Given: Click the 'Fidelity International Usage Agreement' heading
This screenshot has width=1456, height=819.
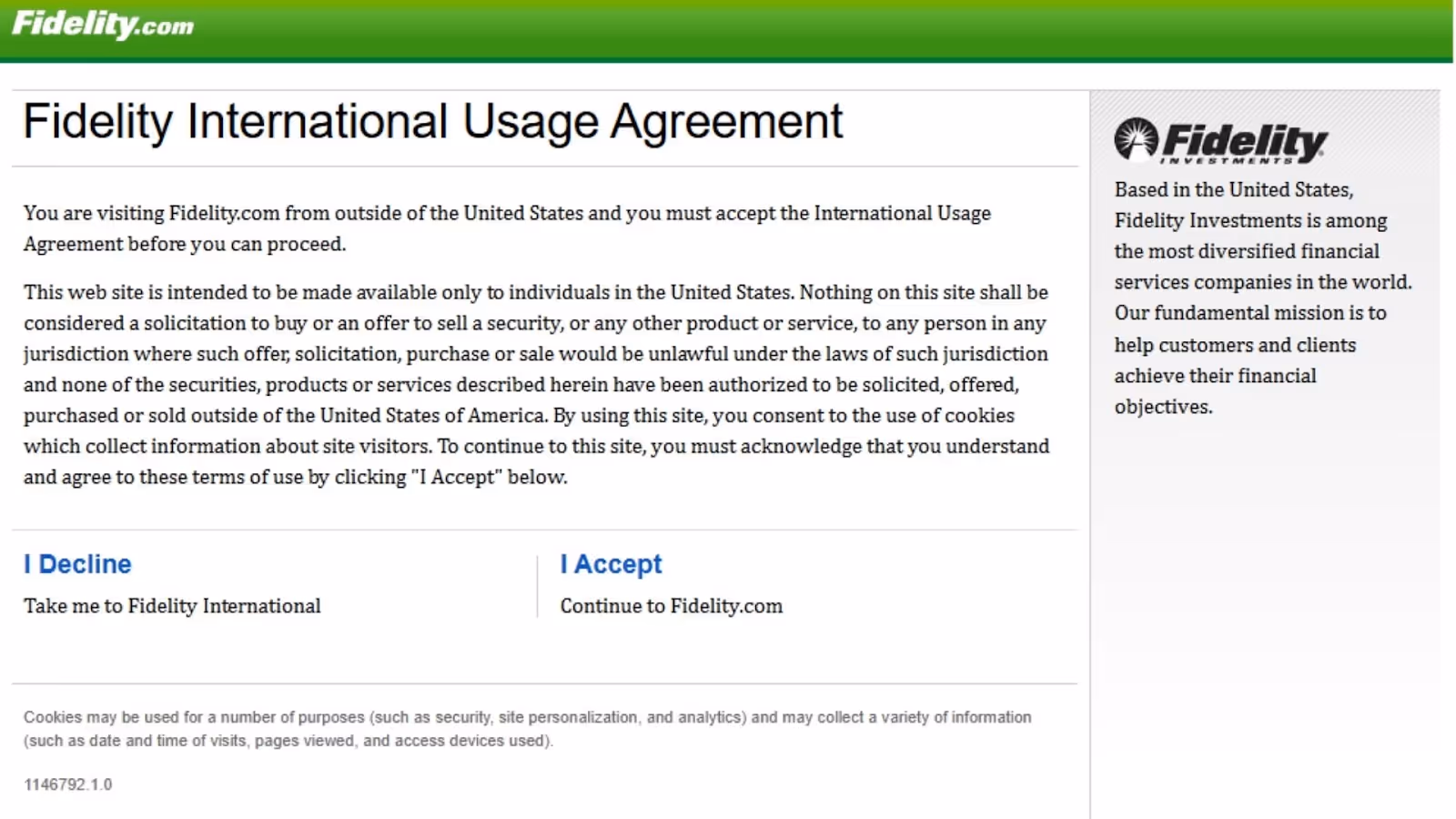Looking at the screenshot, I should click(433, 122).
